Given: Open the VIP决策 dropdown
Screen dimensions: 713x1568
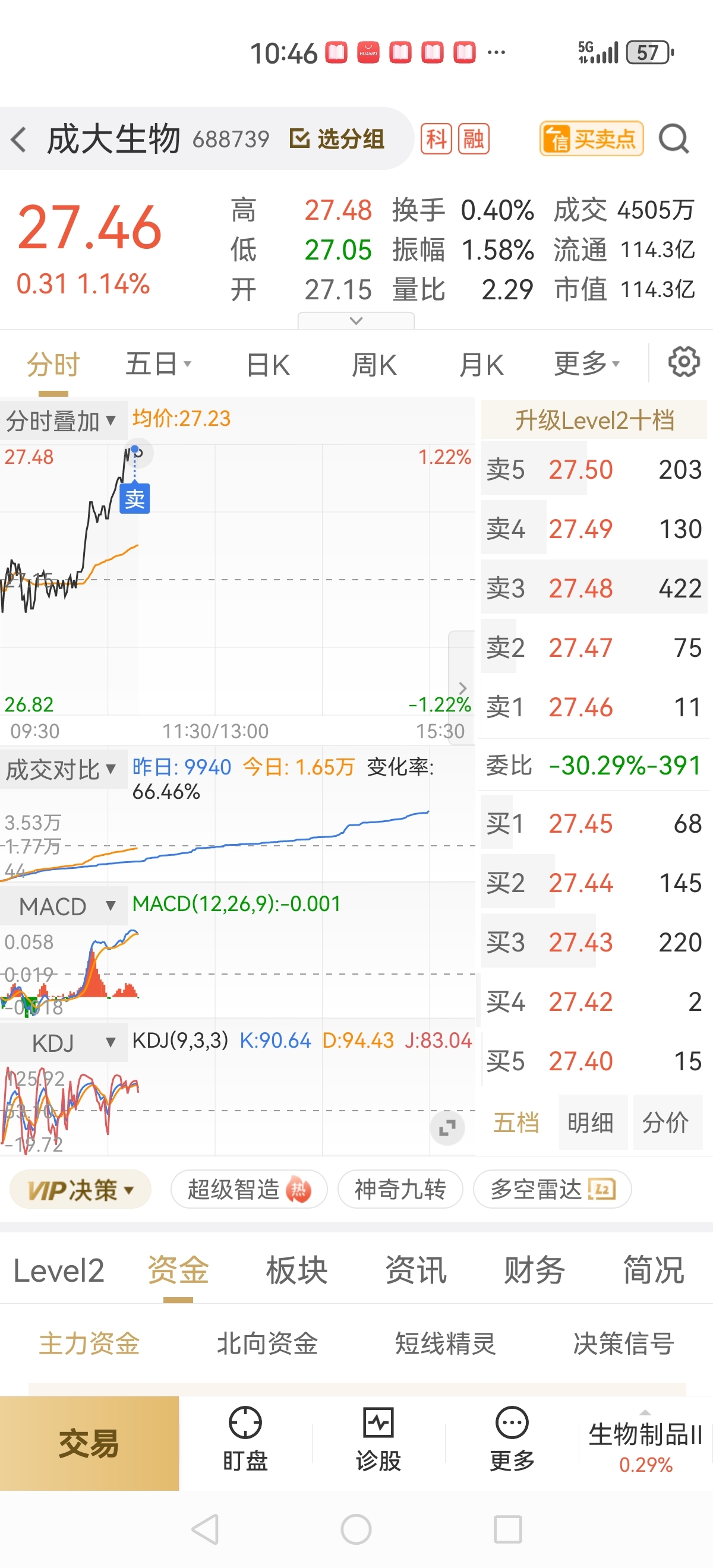Looking at the screenshot, I should (80, 1190).
